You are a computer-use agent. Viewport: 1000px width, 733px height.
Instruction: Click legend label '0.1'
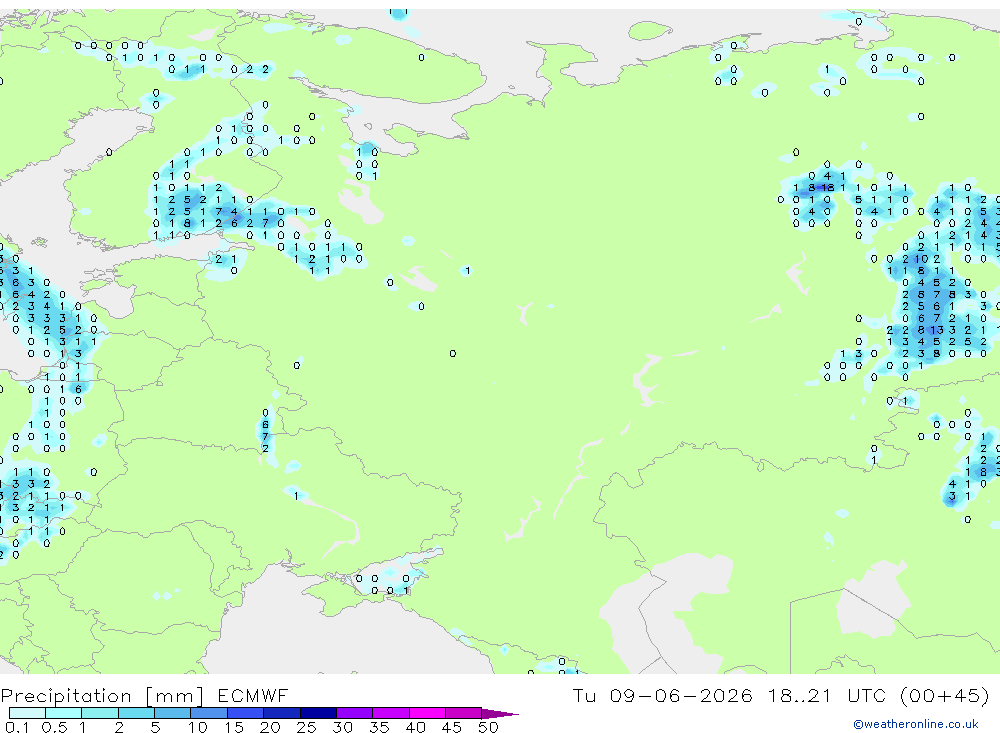click(17, 727)
